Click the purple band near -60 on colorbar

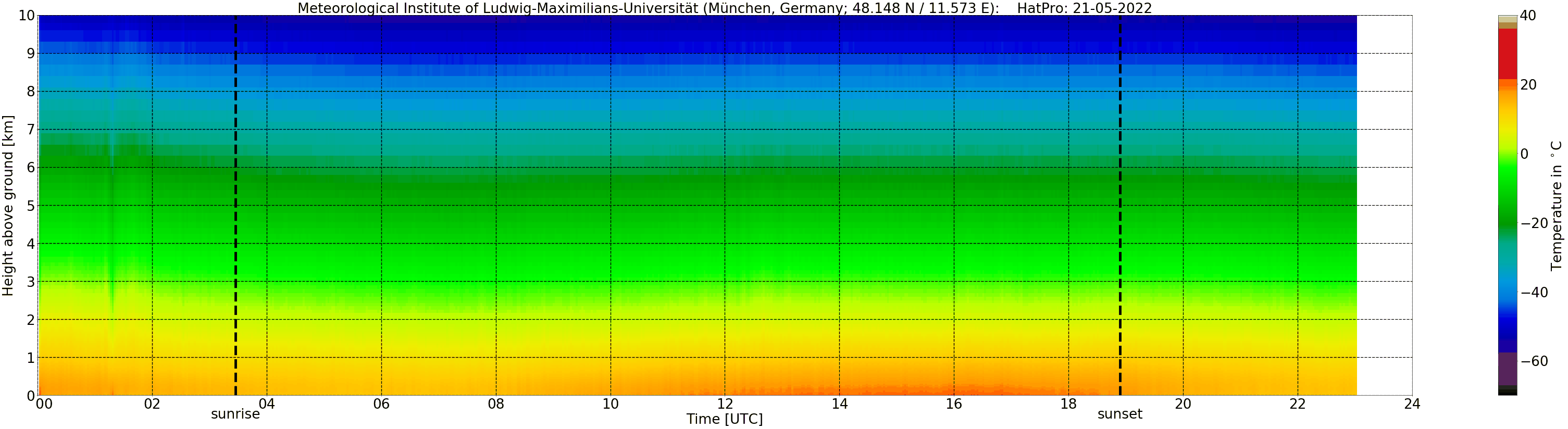click(x=1507, y=369)
